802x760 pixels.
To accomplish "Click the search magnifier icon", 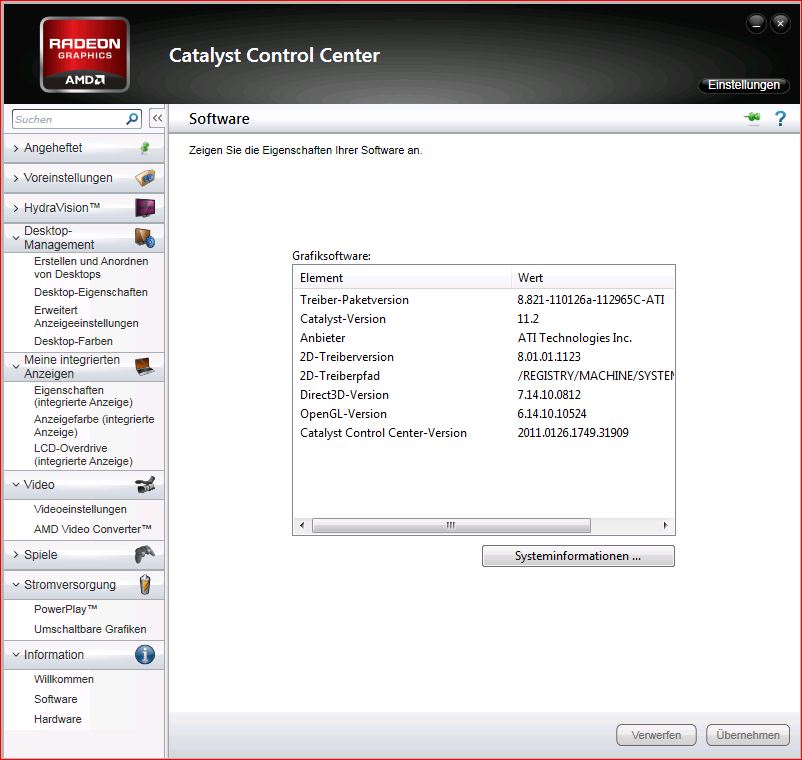I will pyautogui.click(x=131, y=119).
